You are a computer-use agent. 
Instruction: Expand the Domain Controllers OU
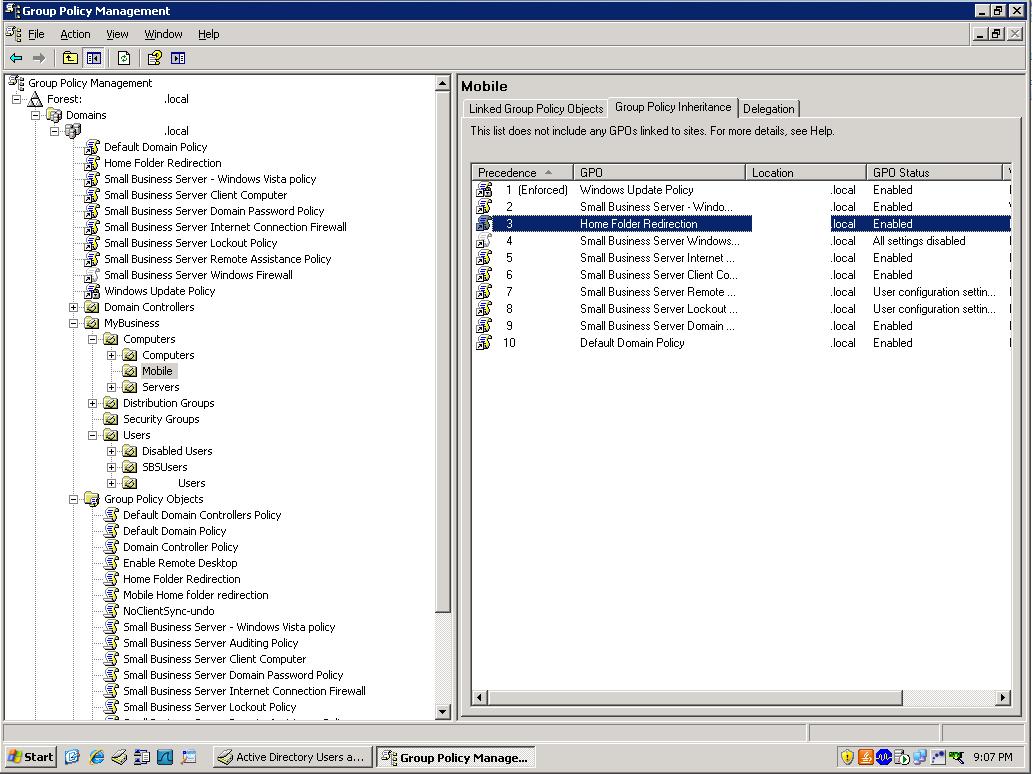74,307
